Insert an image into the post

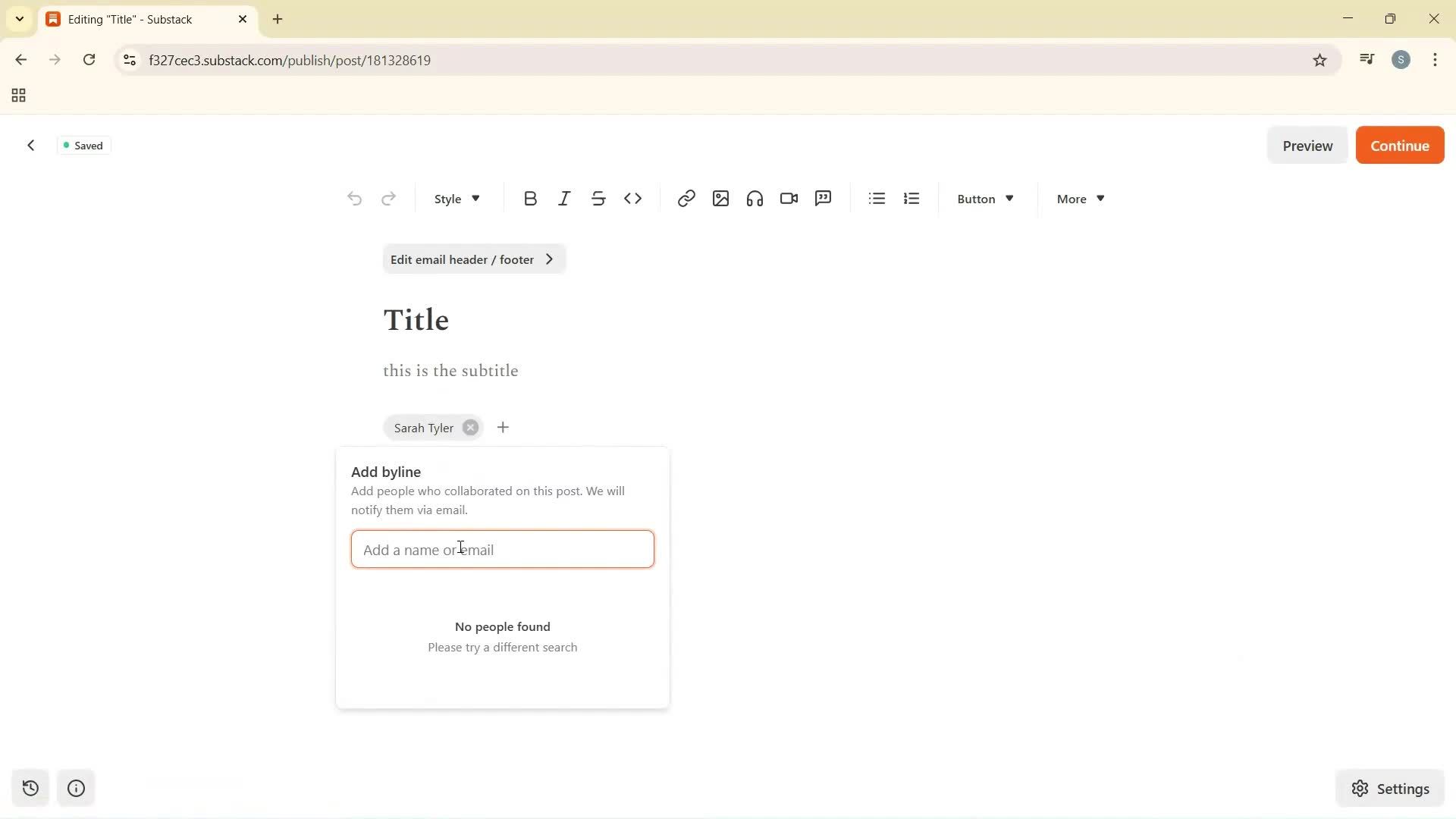click(720, 198)
